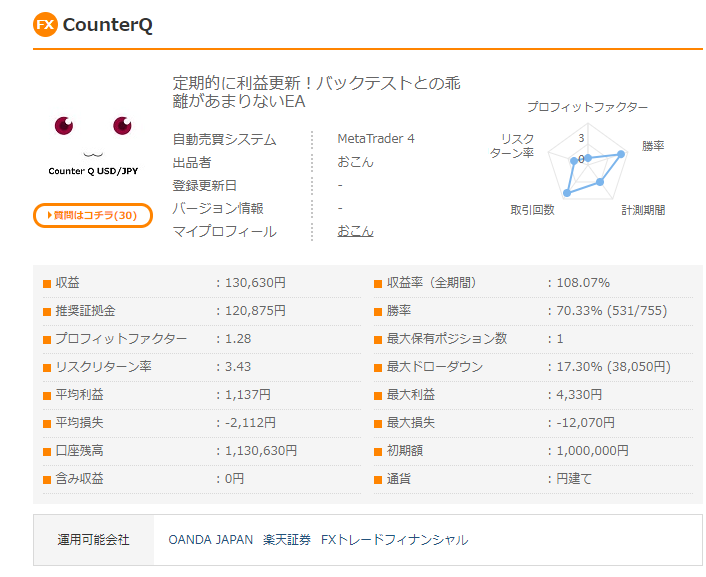The width and height of the screenshot is (706, 577).
Task: Open the 質問はコチラ(30) questions button
Action: [x=93, y=215]
